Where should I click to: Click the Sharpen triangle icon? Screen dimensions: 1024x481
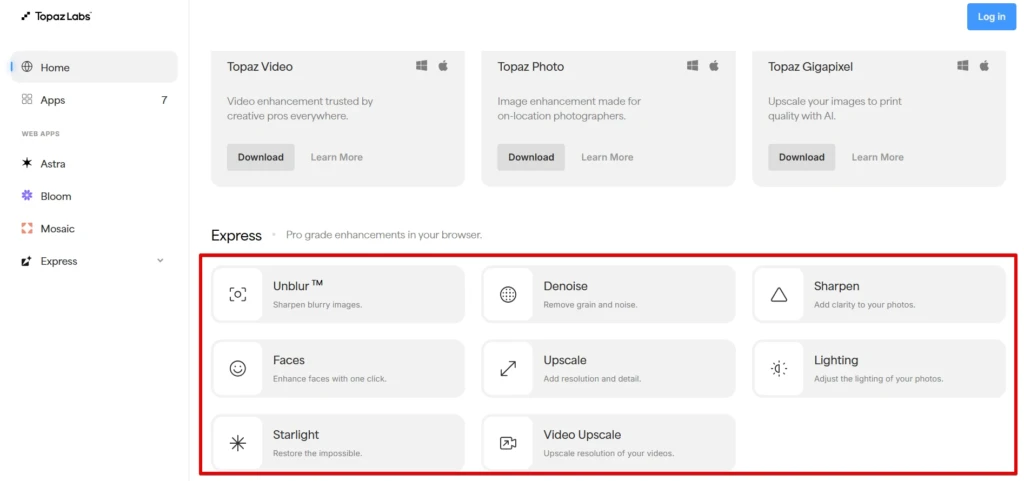coord(778,294)
